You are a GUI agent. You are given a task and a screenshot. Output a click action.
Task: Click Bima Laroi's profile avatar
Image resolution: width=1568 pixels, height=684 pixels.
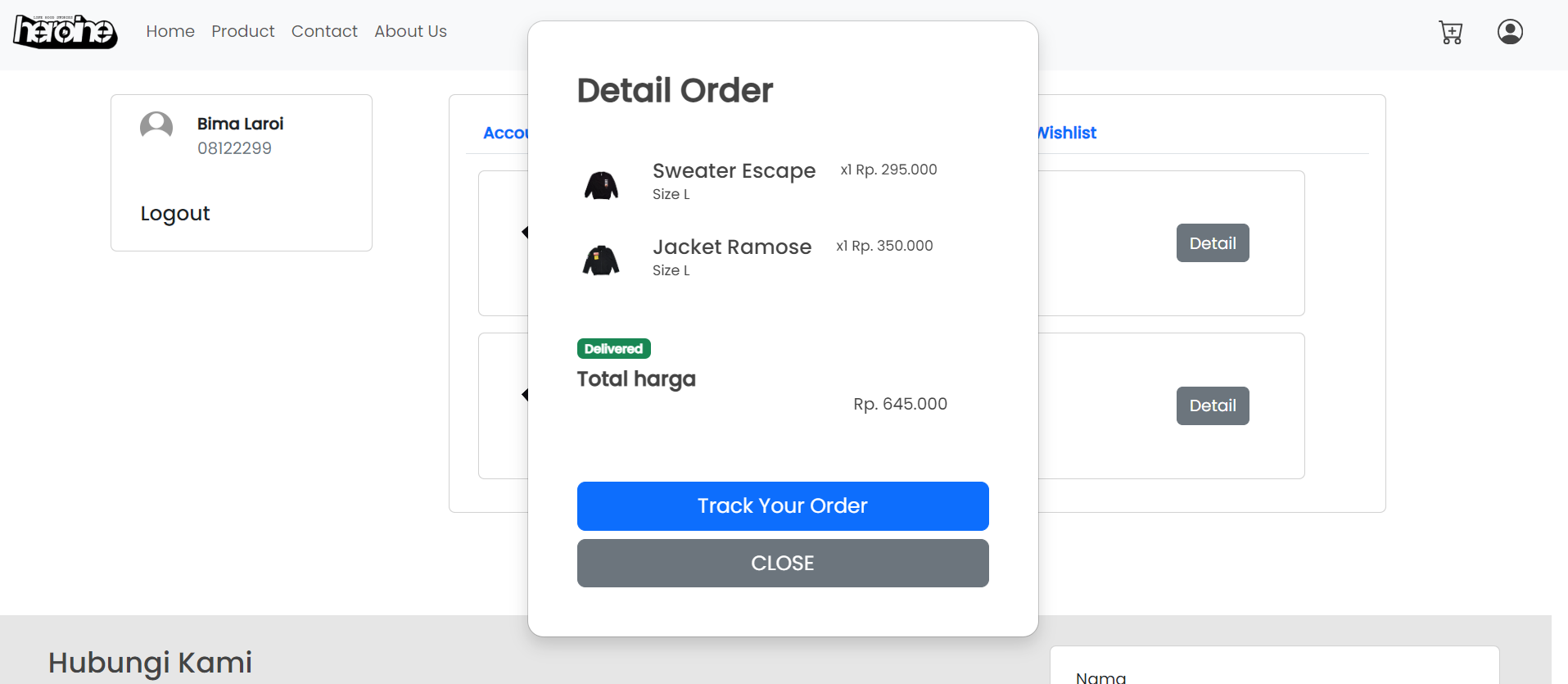coord(156,128)
